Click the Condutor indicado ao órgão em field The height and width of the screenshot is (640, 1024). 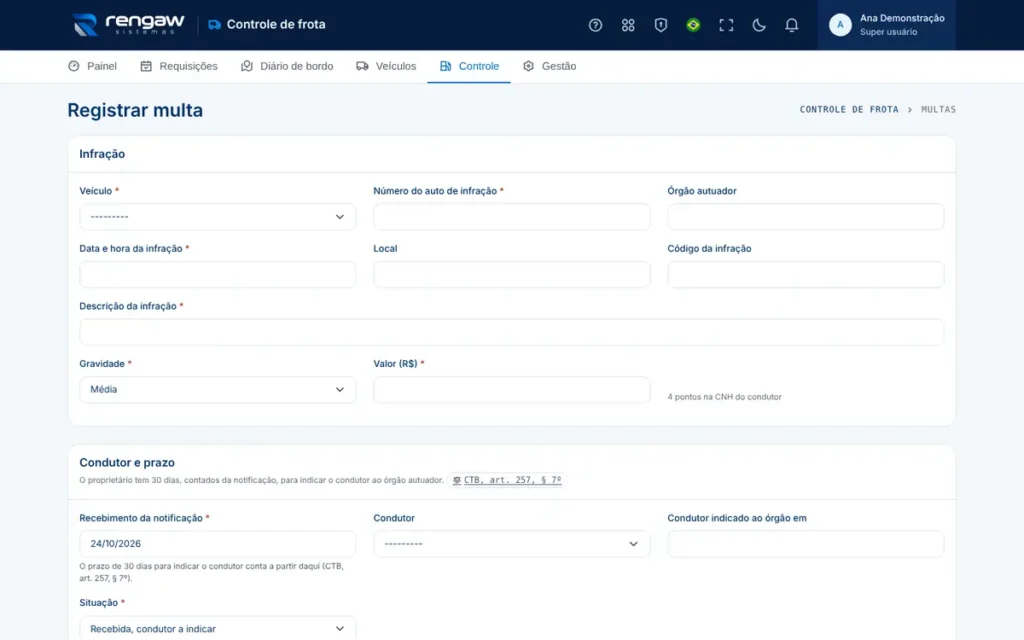(805, 543)
